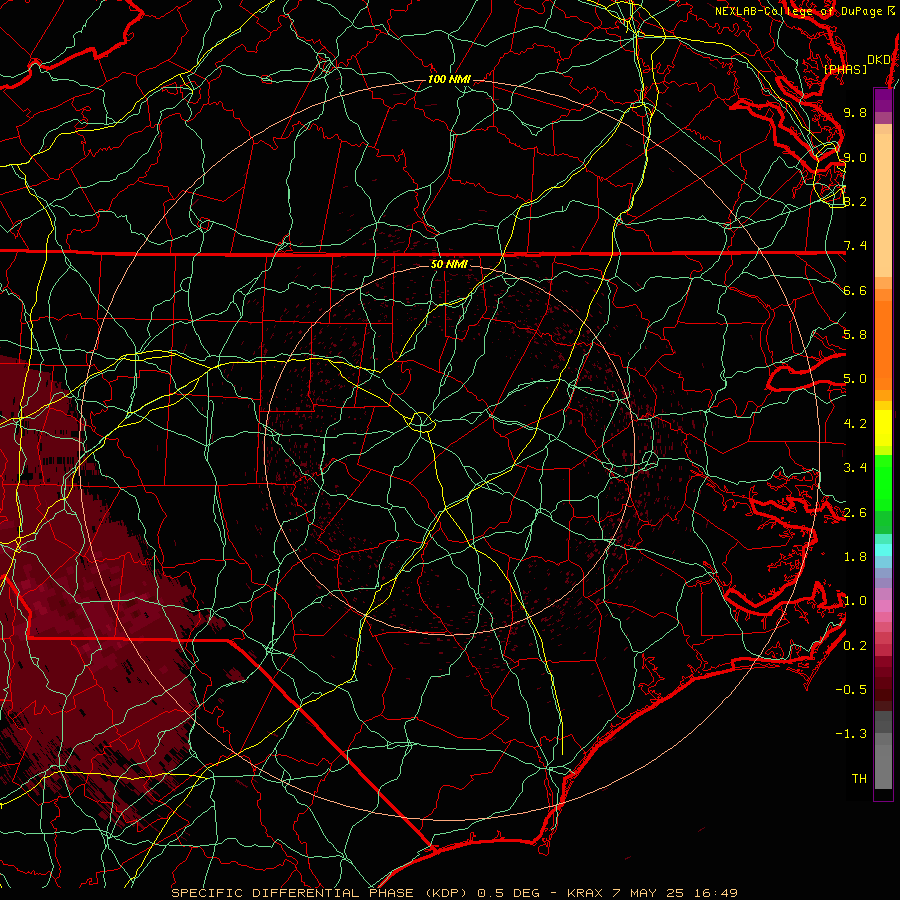The image size is (900, 900).
Task: Click the 5.0 value on the color scale
Action: click(855, 379)
